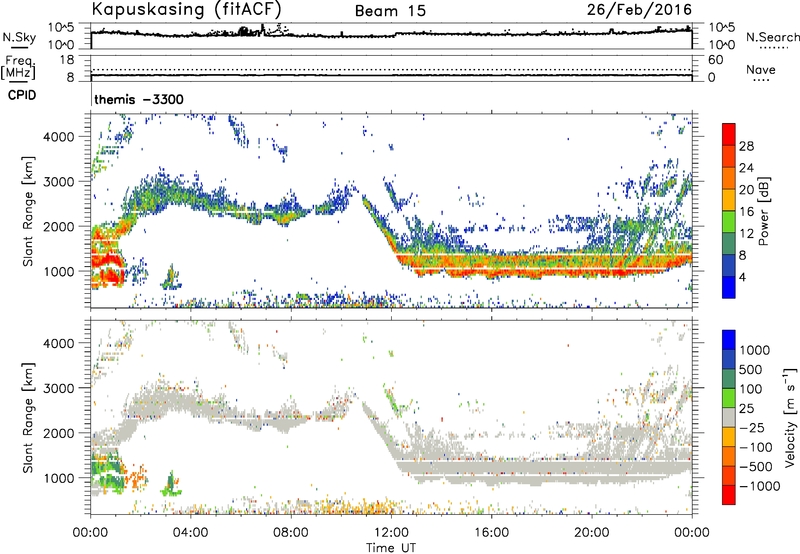The image size is (800, 554).
Task: Click the "20:00" time tick label
Action: pos(591,533)
